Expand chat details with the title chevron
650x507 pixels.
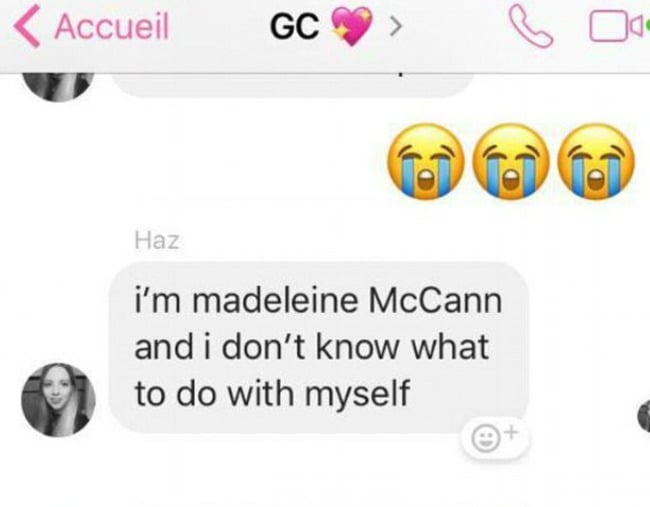tap(395, 27)
